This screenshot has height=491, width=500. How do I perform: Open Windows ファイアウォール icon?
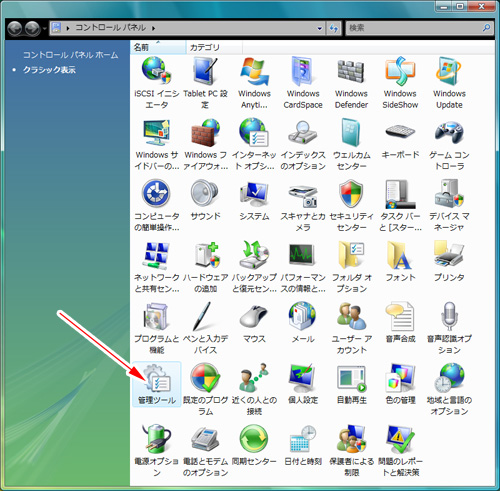point(205,132)
